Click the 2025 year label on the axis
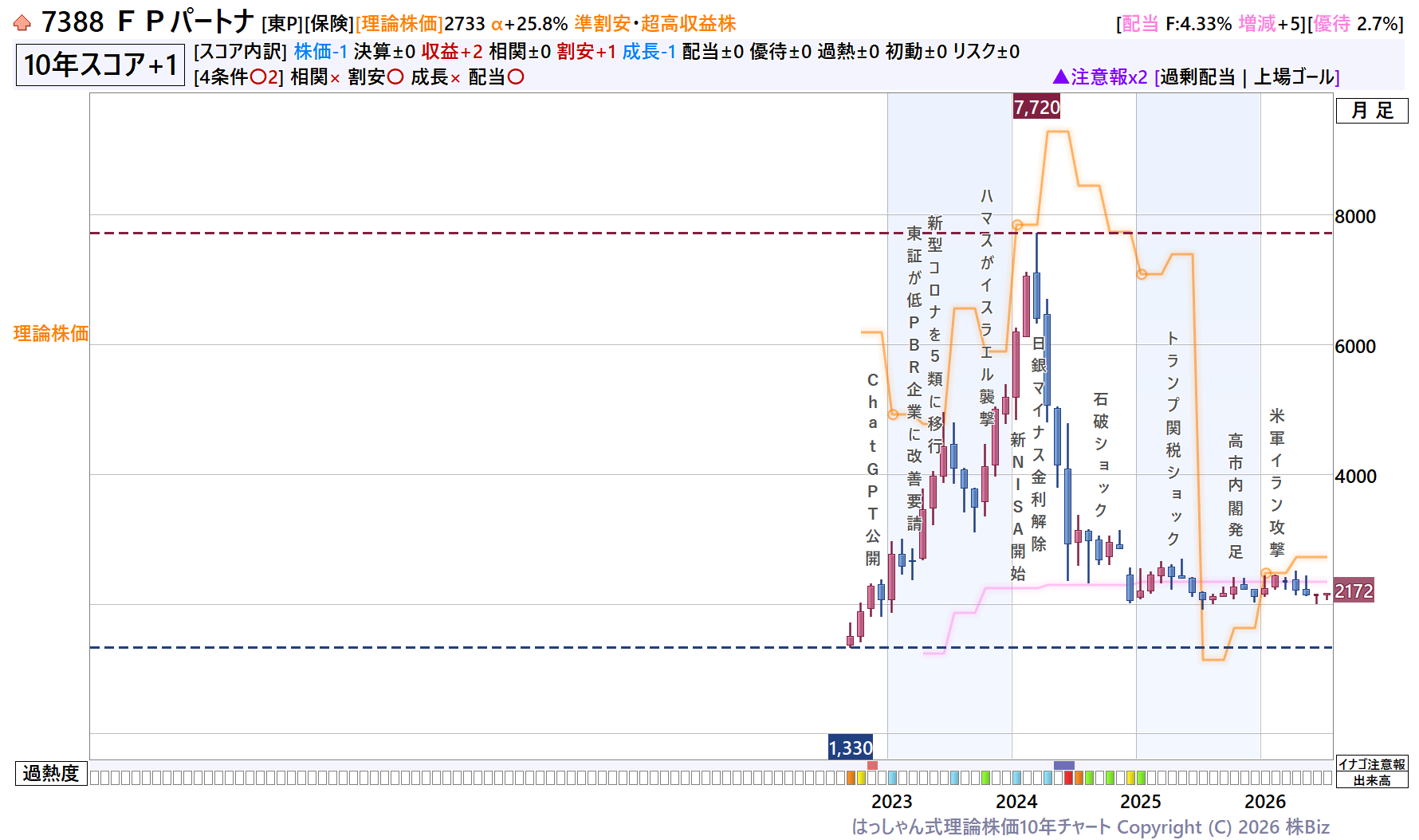1419x840 pixels. point(1141,801)
